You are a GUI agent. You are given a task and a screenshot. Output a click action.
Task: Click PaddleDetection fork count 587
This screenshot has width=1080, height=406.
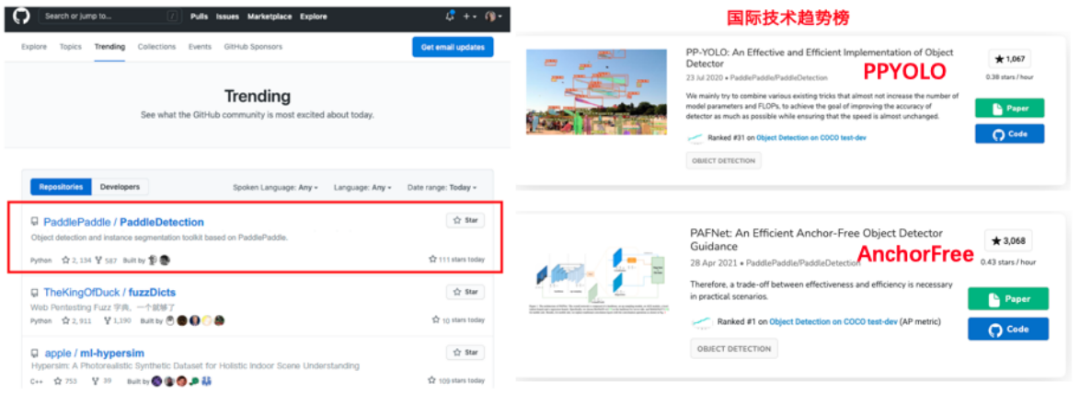105,260
